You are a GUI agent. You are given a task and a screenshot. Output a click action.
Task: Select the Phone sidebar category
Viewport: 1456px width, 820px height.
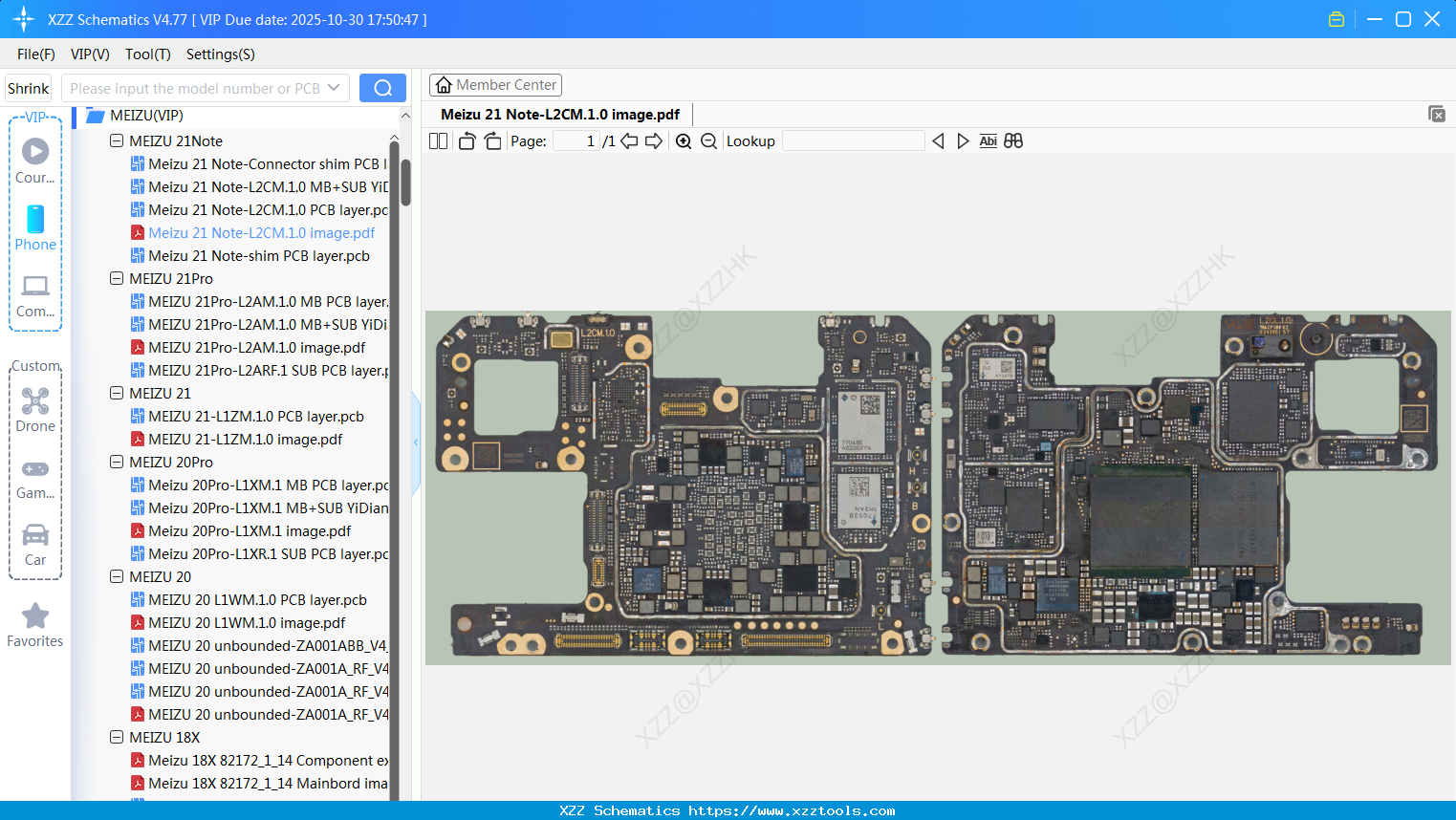pos(35,228)
